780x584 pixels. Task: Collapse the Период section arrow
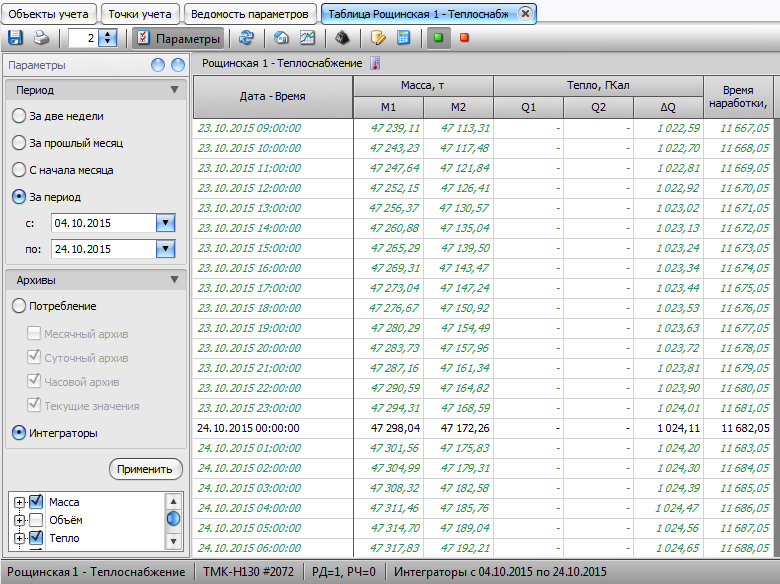(x=174, y=90)
